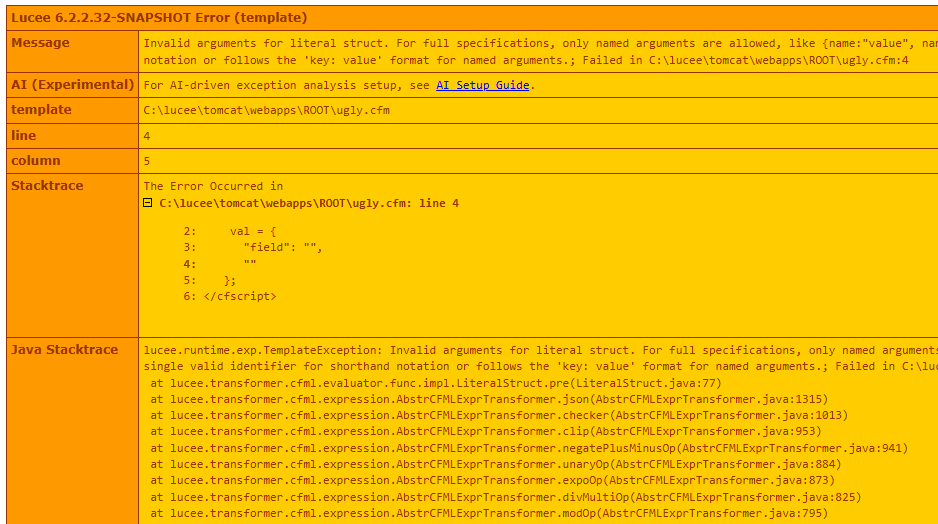This screenshot has width=938, height=524.
Task: Click the Lucee 6.2.2.32-SNAPSHOT Error header
Action: click(x=159, y=17)
